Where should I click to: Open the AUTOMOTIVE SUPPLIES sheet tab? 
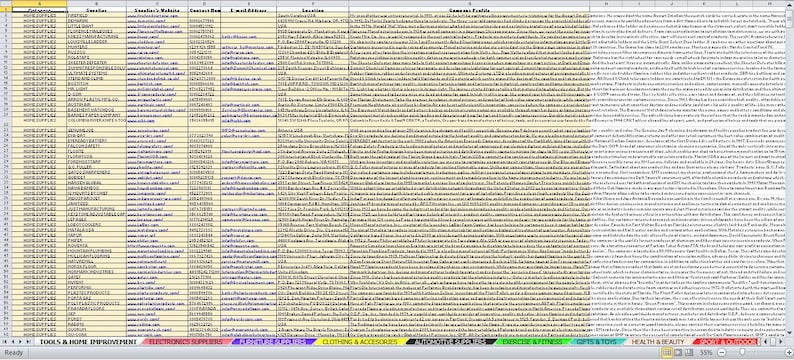click(451, 342)
